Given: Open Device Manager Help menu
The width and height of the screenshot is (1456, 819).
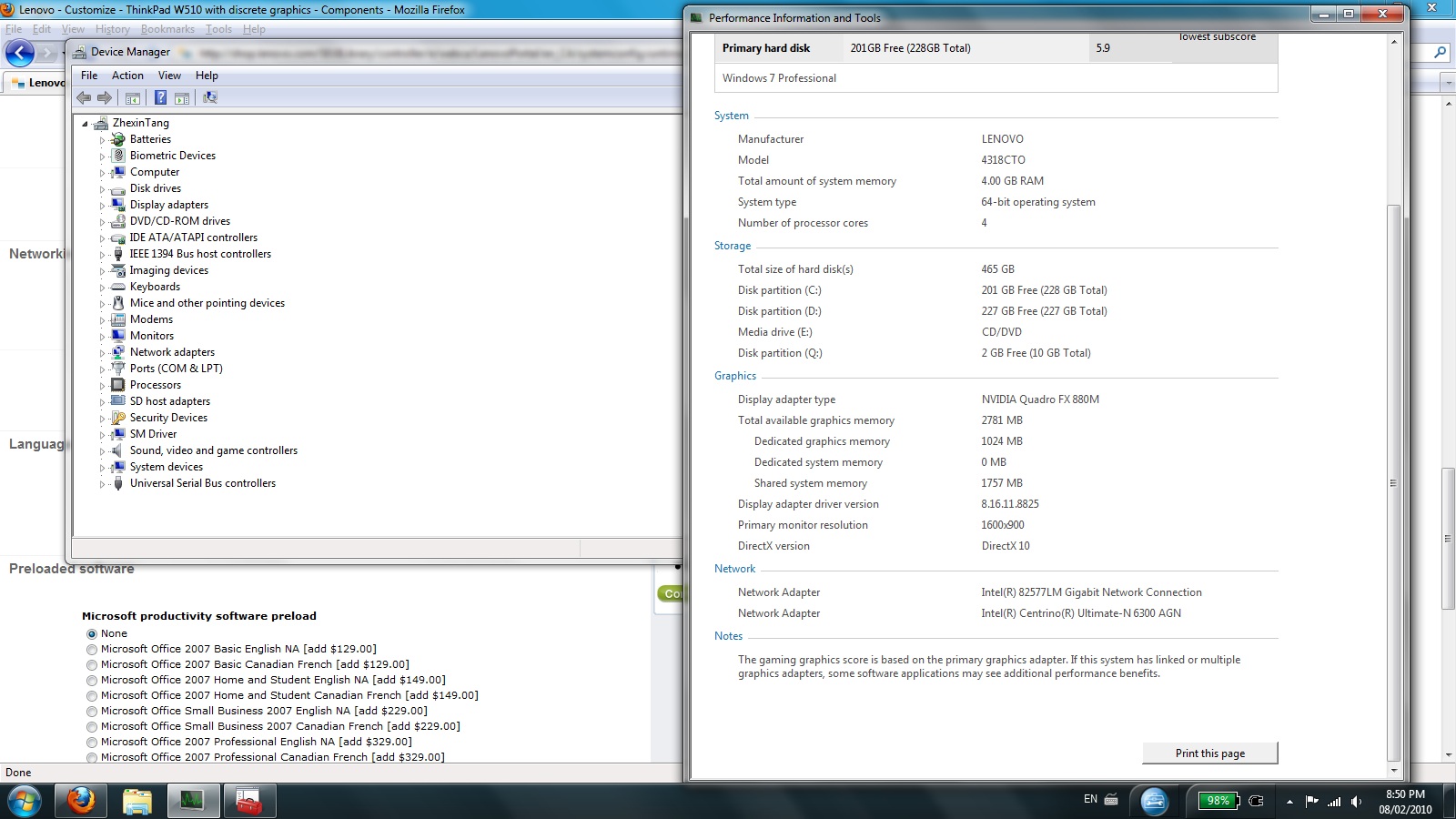Looking at the screenshot, I should pyautogui.click(x=207, y=76).
